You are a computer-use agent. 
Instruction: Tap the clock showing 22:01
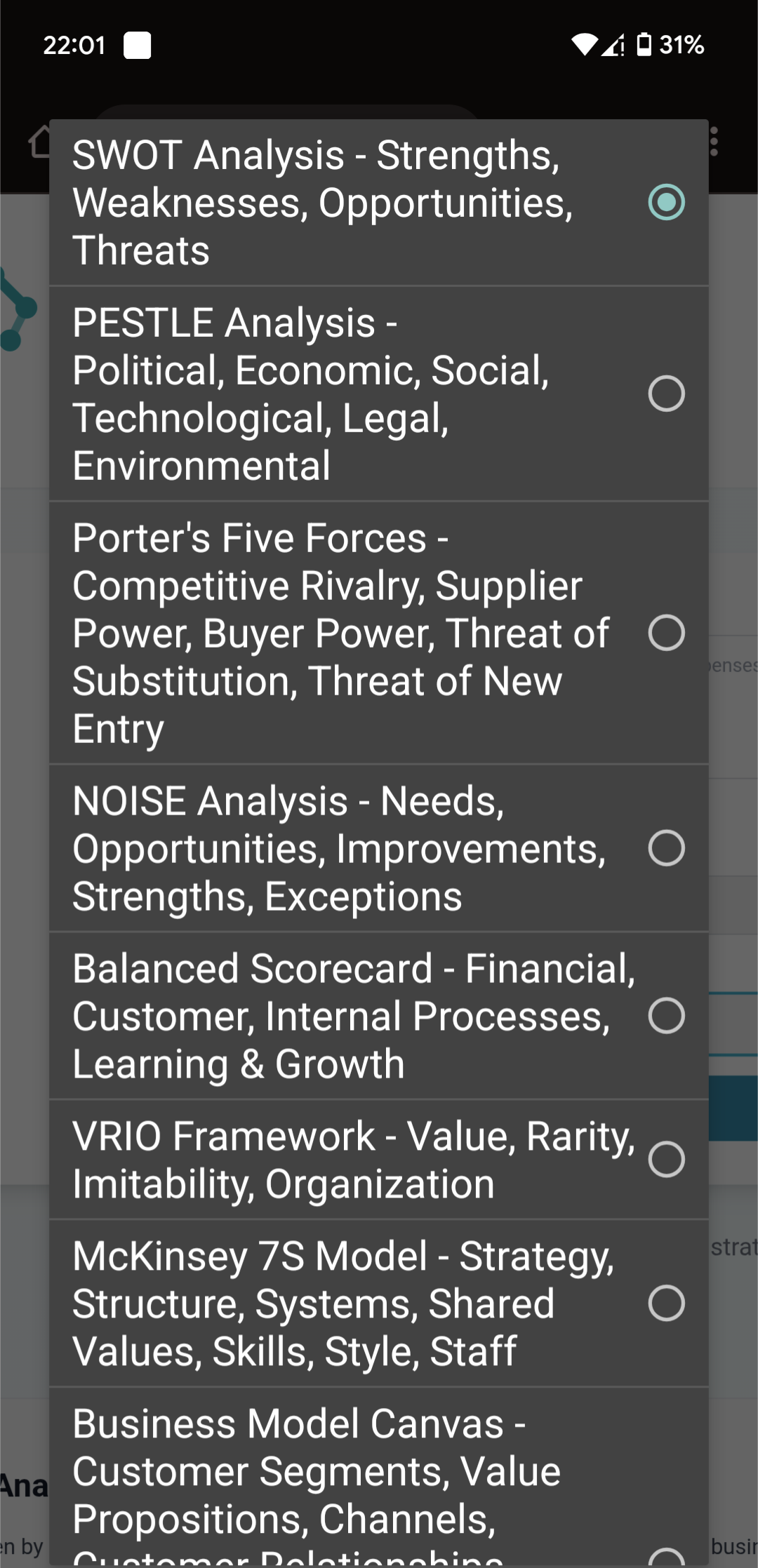coord(73,45)
